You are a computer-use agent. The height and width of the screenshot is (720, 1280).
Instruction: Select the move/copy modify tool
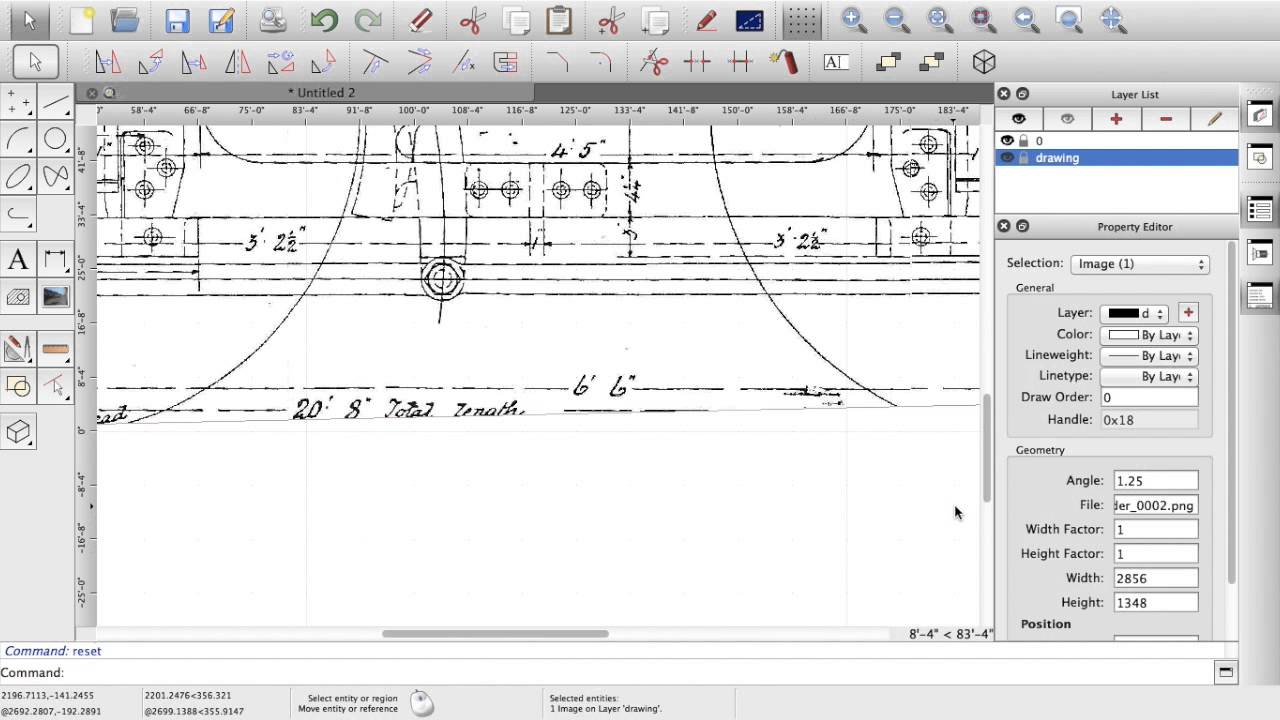click(x=107, y=62)
